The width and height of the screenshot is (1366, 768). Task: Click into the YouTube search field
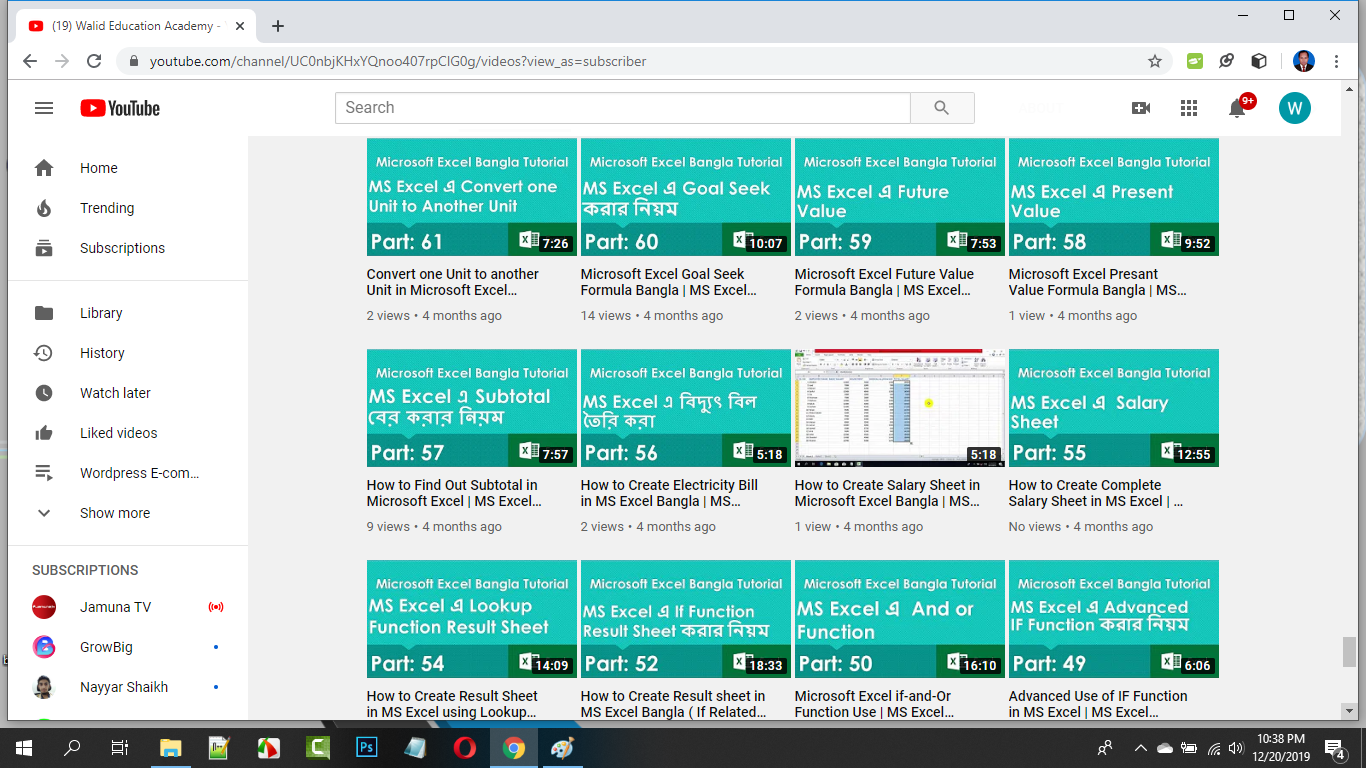pos(622,108)
